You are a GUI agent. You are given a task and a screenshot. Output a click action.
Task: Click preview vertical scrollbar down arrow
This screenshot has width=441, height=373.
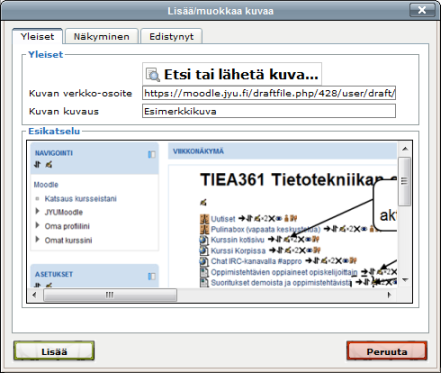pos(405,280)
